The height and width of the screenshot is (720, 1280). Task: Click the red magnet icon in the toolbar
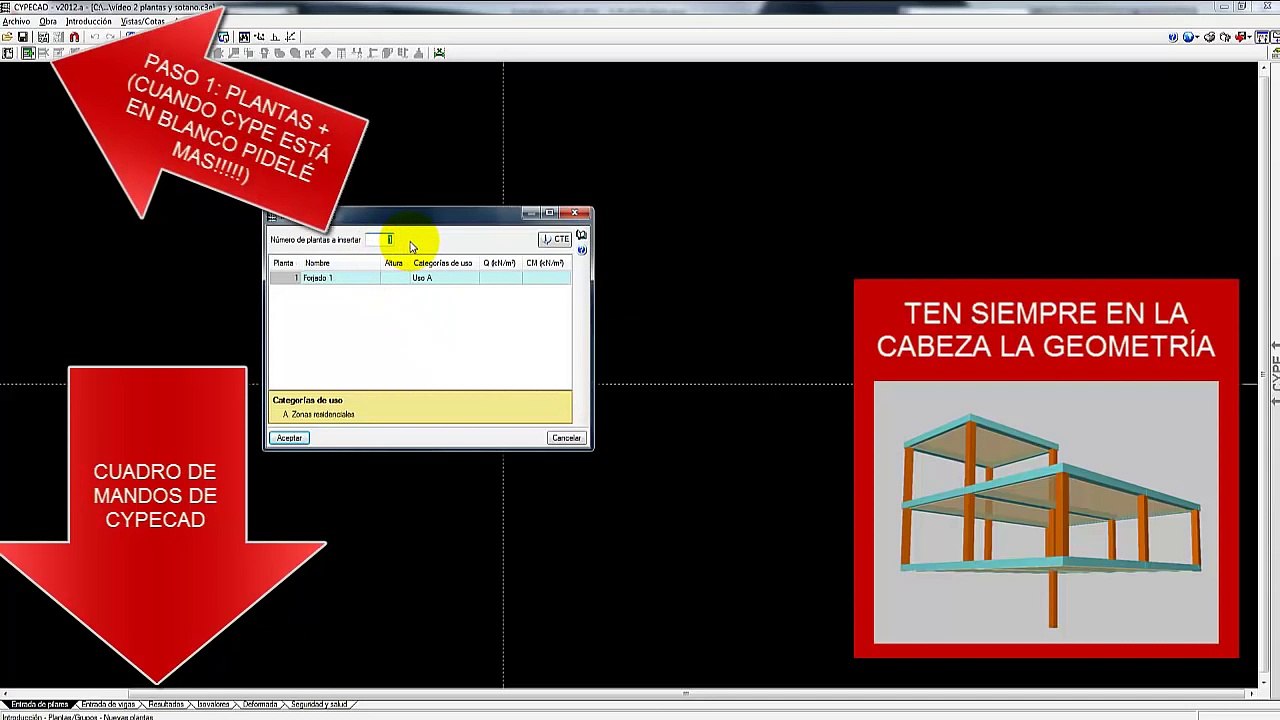click(x=74, y=37)
